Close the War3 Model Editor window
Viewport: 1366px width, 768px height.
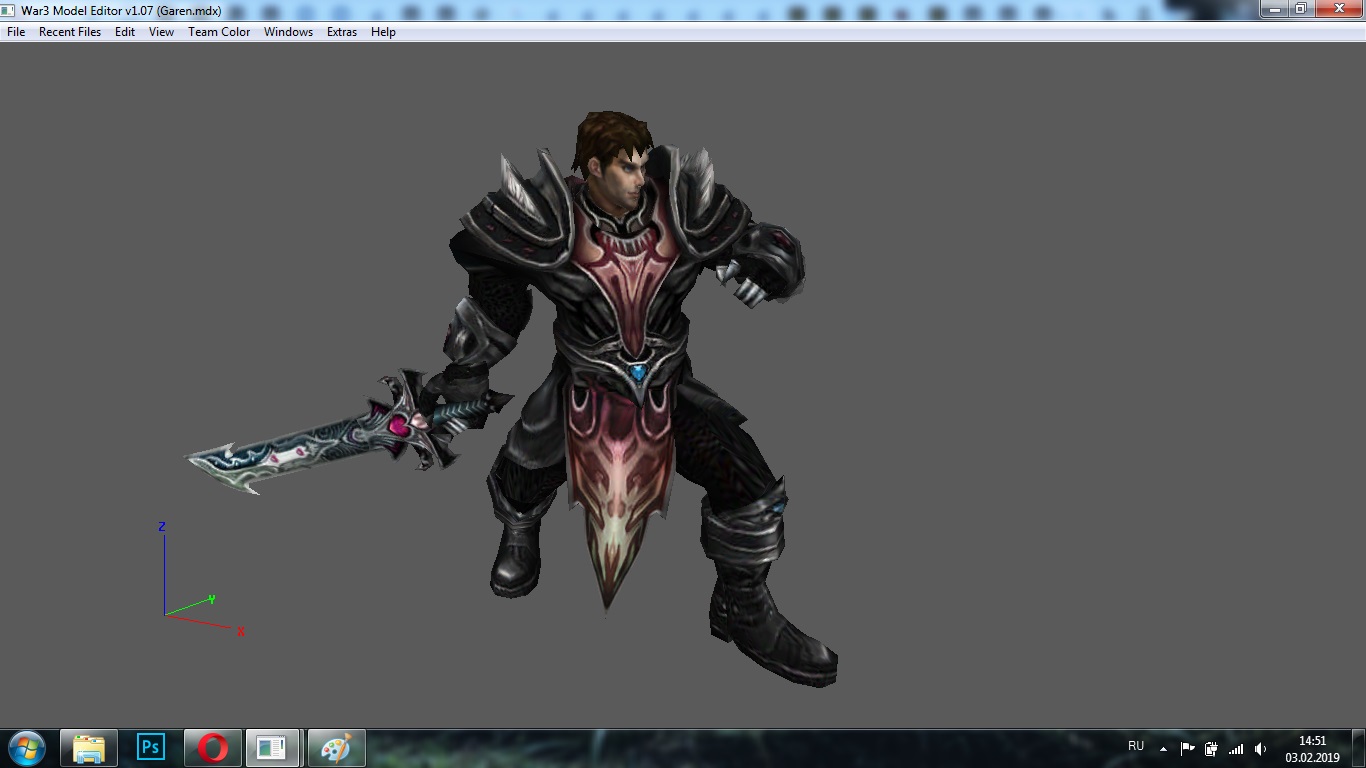pyautogui.click(x=1337, y=9)
